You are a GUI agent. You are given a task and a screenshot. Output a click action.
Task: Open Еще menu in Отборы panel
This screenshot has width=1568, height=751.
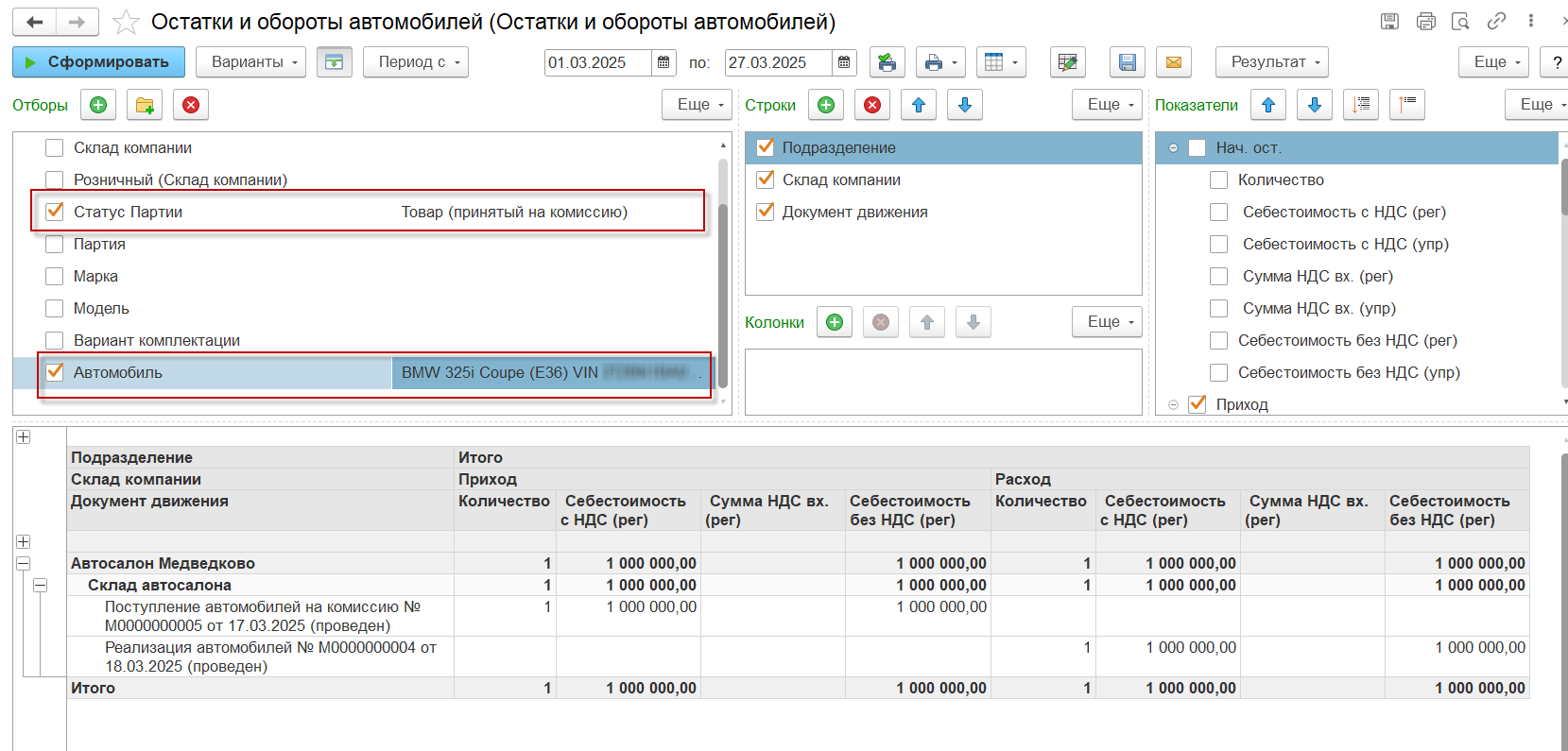coord(698,105)
